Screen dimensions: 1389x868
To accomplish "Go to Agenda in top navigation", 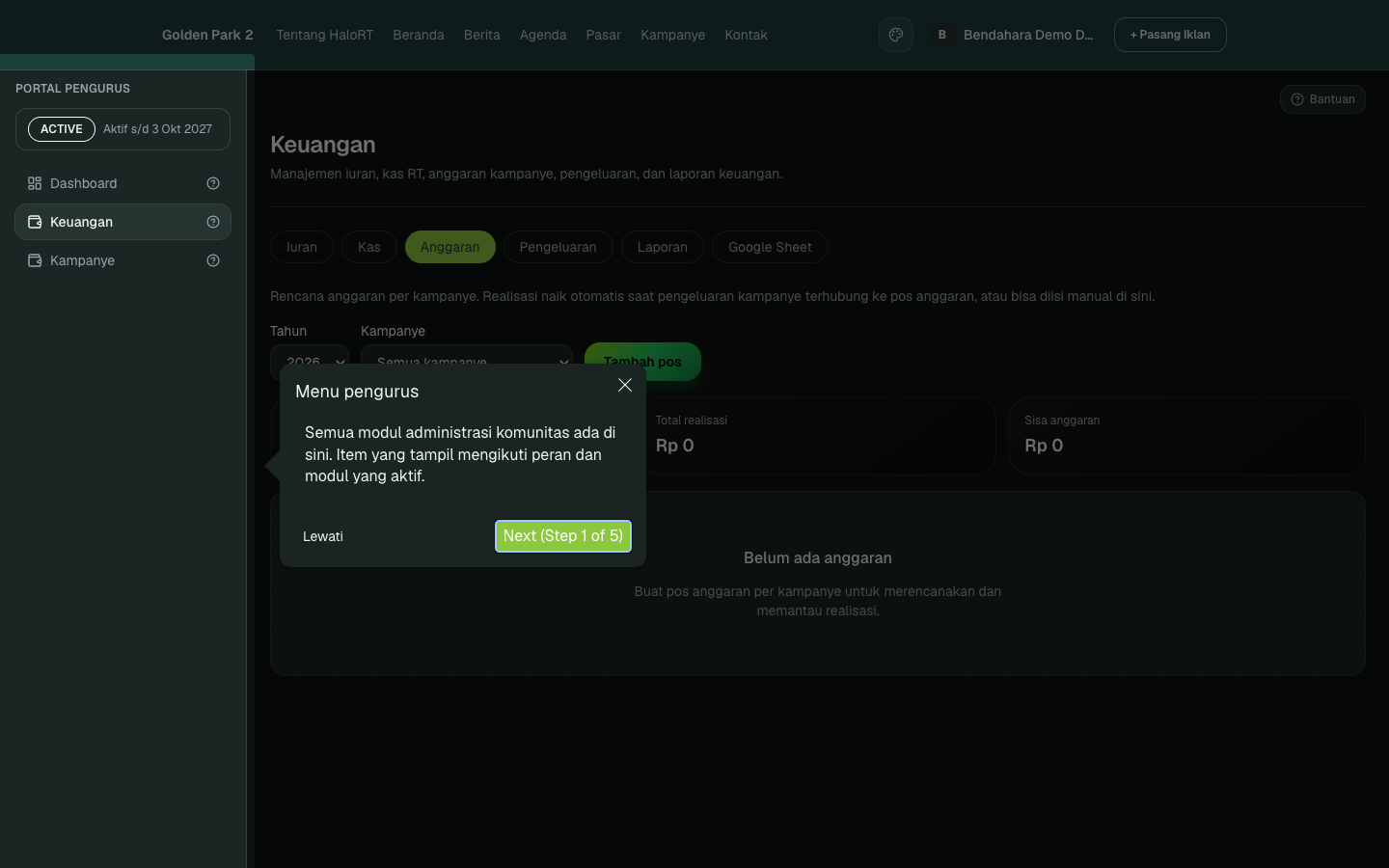I will pyautogui.click(x=543, y=35).
